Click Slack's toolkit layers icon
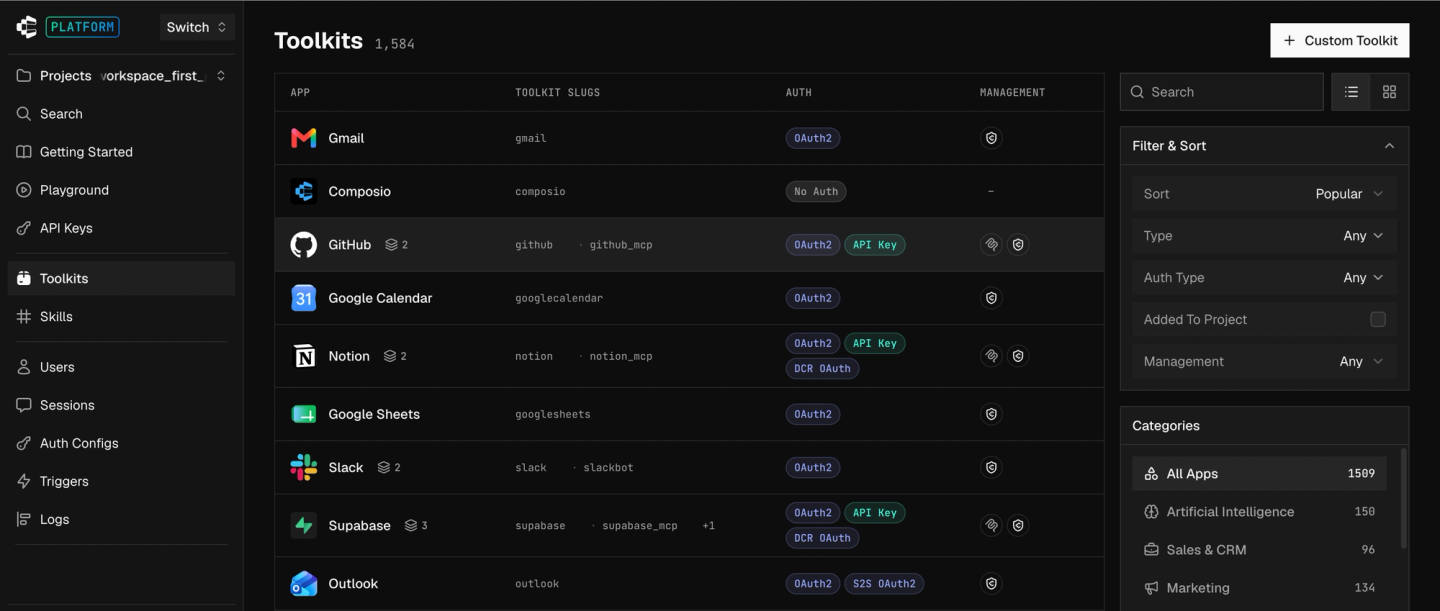1440x611 pixels. pos(384,467)
